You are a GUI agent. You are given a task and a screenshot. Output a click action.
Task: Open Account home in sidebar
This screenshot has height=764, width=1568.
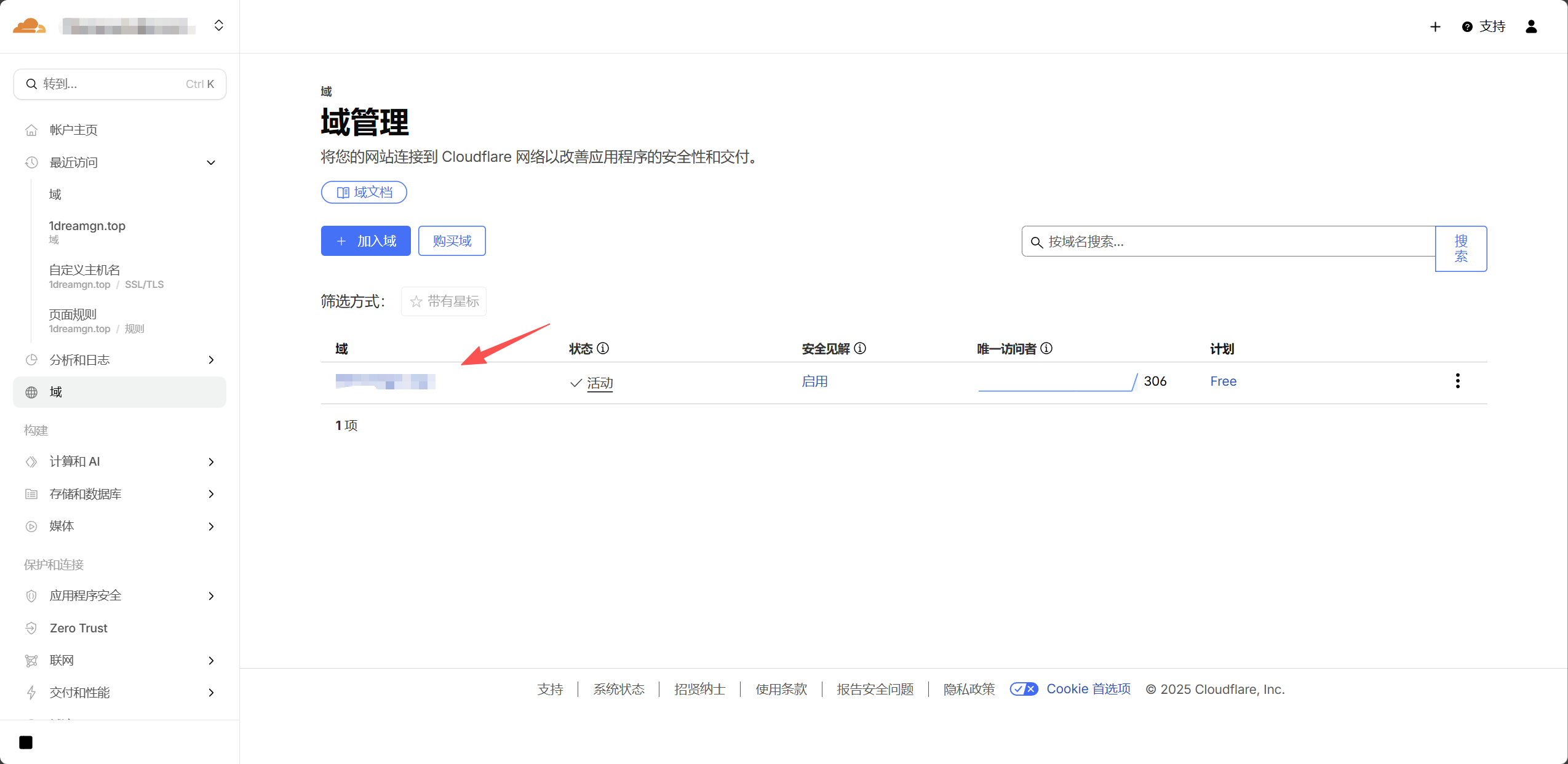click(x=73, y=130)
